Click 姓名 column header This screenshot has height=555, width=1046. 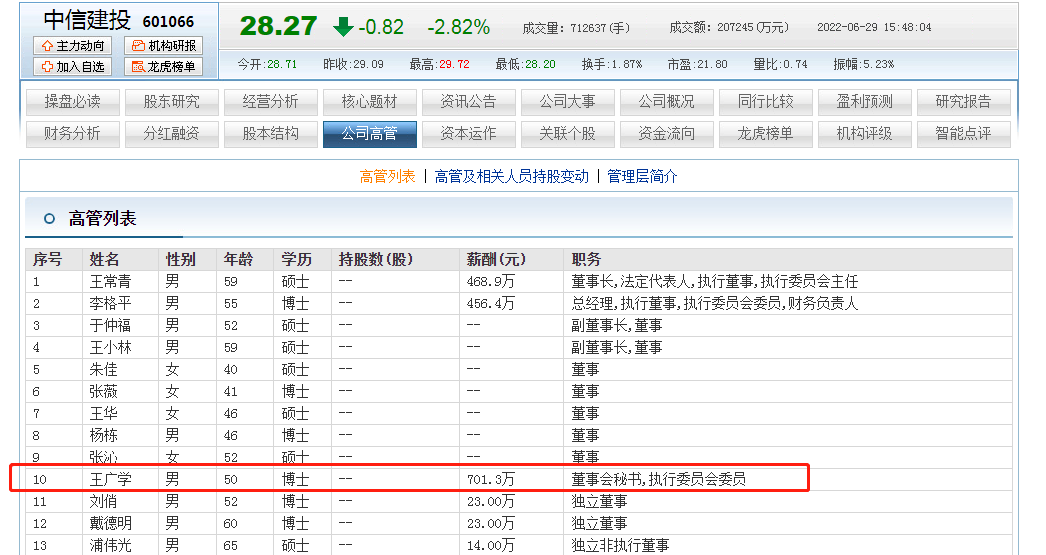[x=105, y=259]
